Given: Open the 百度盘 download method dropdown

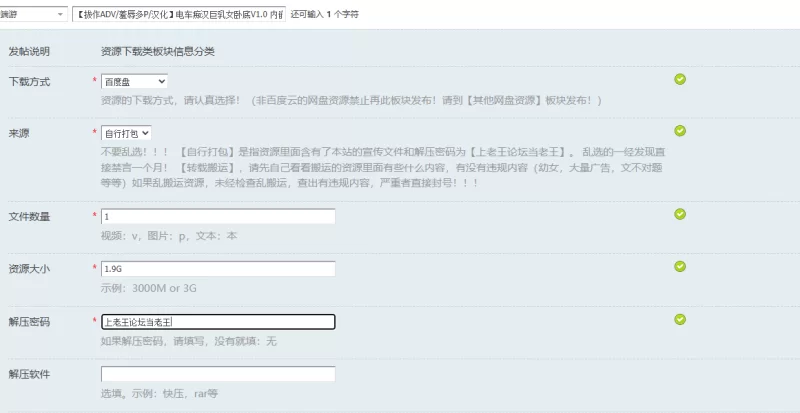Looking at the screenshot, I should [134, 81].
